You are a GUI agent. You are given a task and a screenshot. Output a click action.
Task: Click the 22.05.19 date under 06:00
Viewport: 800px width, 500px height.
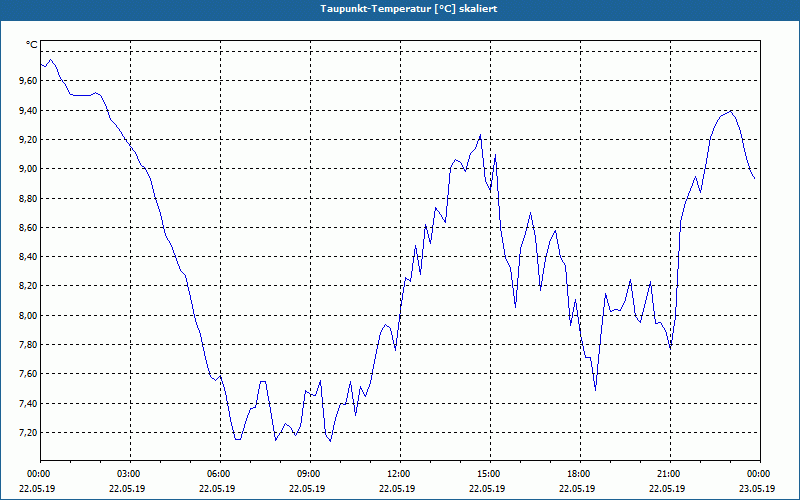tap(217, 488)
